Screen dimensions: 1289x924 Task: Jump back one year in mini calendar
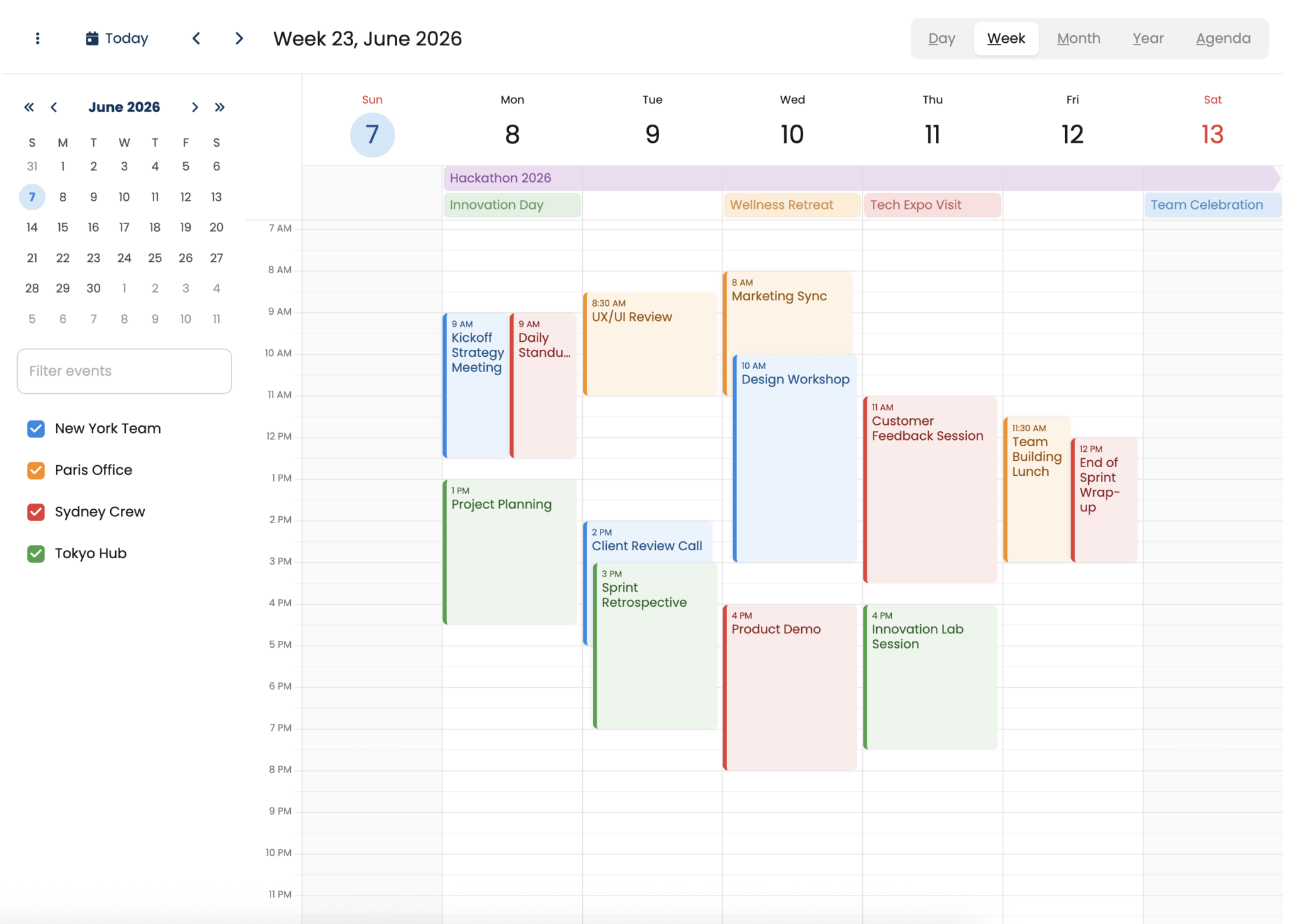[x=29, y=107]
